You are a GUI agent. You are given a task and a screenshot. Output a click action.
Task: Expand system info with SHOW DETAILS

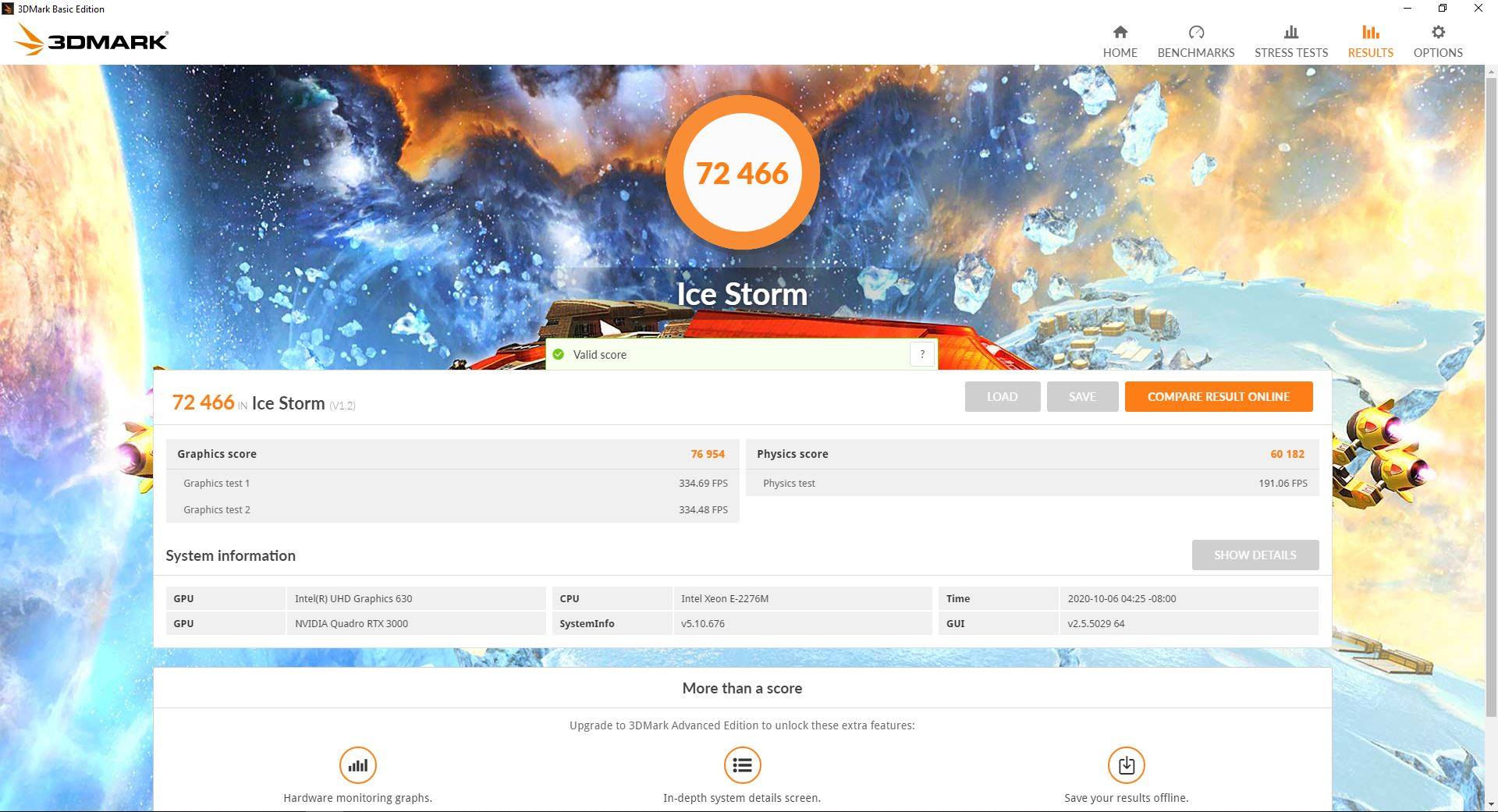pos(1255,555)
